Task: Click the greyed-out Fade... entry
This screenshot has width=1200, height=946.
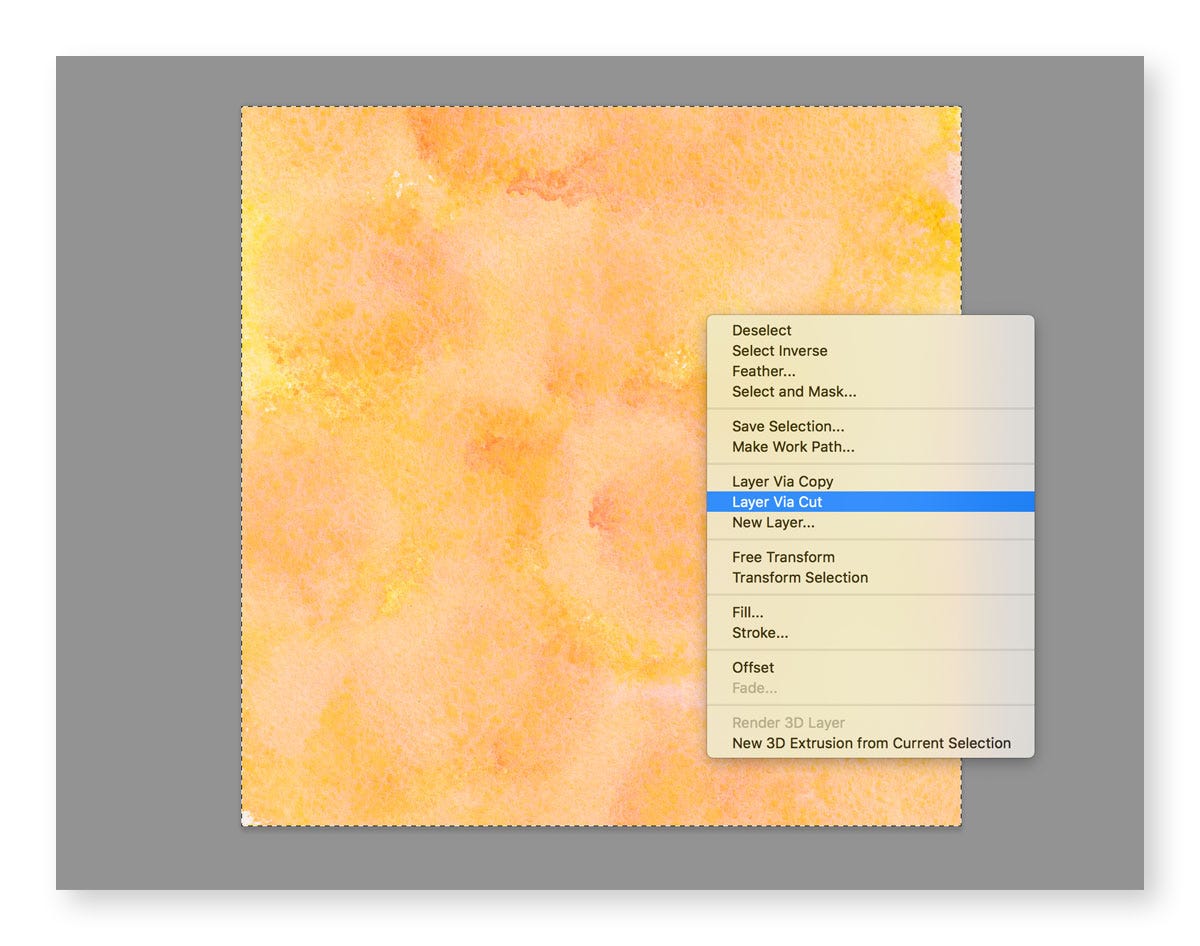Action: (870, 688)
